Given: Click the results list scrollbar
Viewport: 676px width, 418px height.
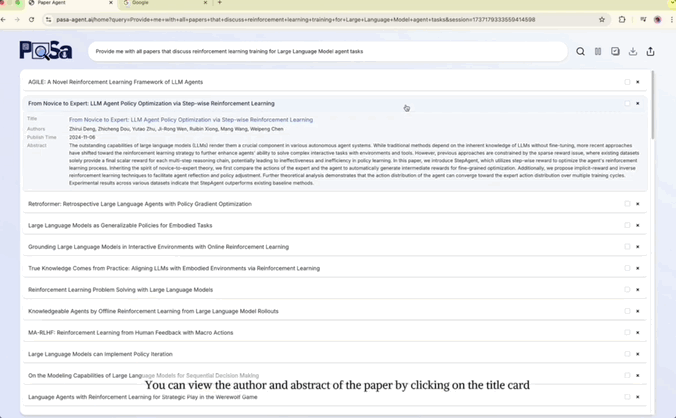Looking at the screenshot, I should click(x=653, y=106).
